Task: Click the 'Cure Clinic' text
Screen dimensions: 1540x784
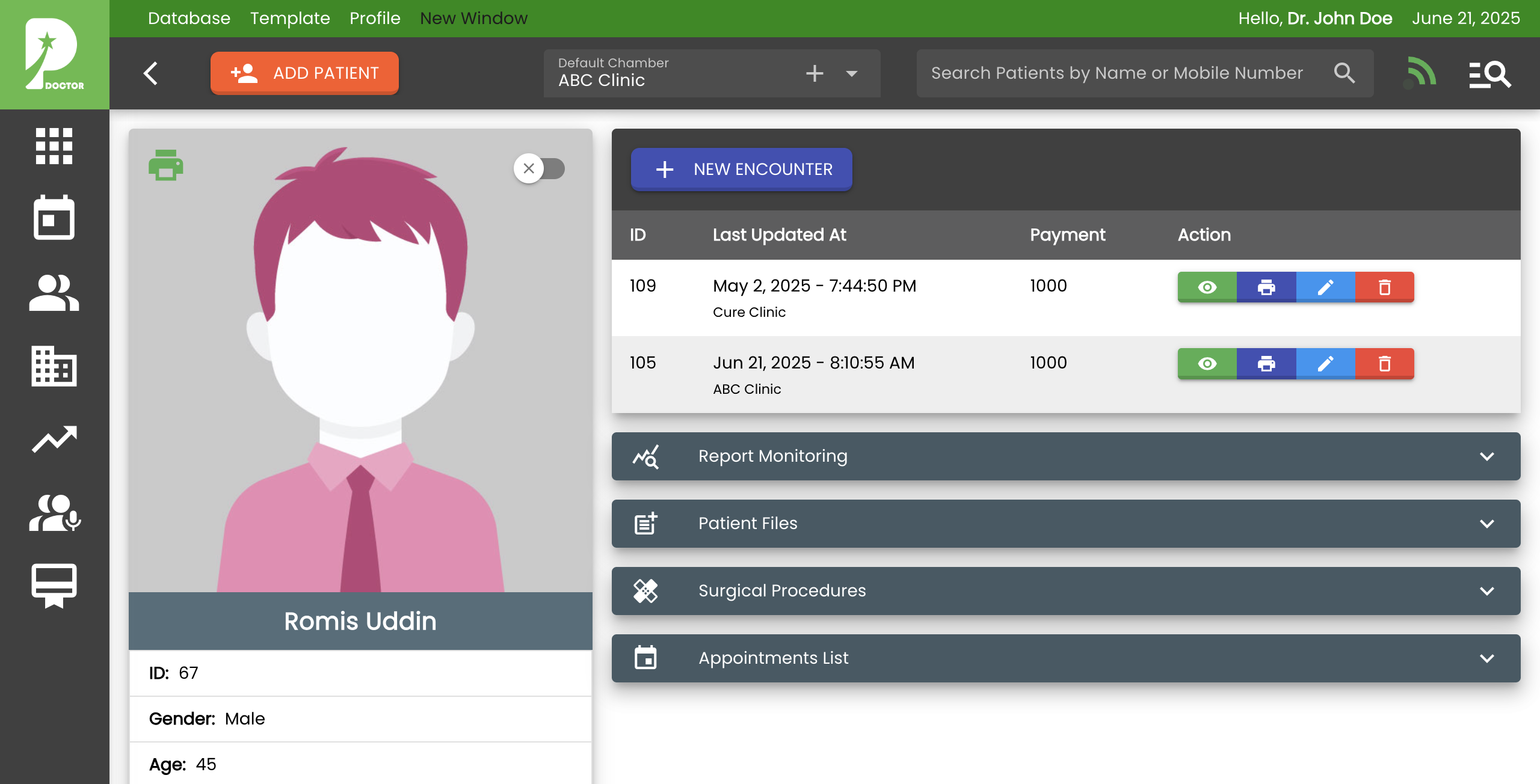Action: [749, 312]
